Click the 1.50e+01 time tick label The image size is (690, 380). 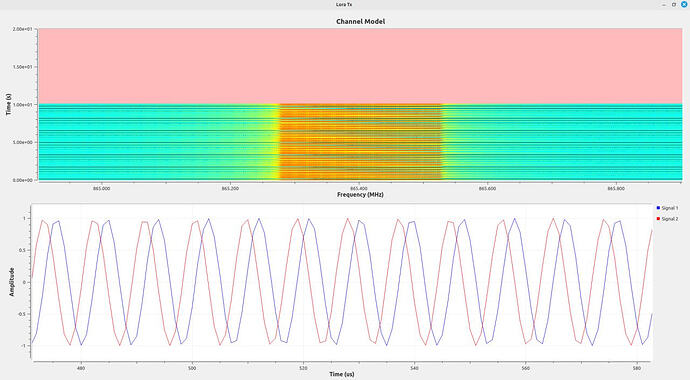(23, 67)
